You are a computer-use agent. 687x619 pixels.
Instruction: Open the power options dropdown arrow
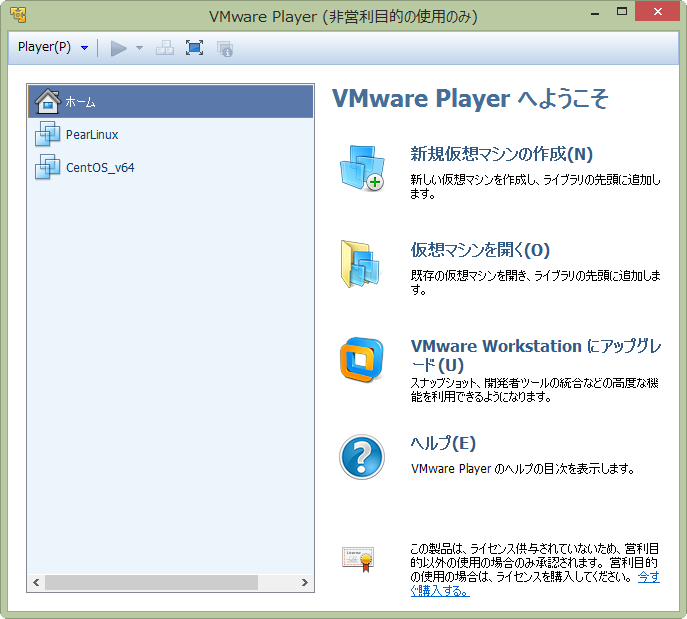tap(139, 48)
